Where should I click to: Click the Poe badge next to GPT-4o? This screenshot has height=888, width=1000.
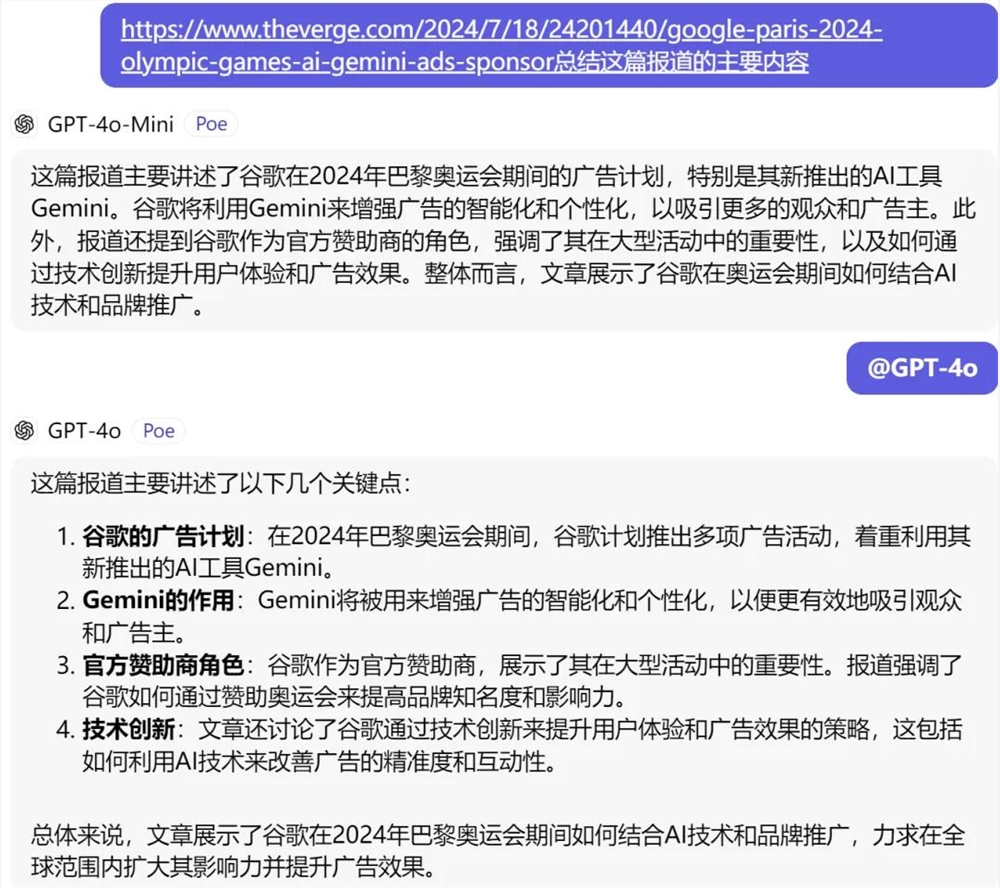pyautogui.click(x=158, y=431)
